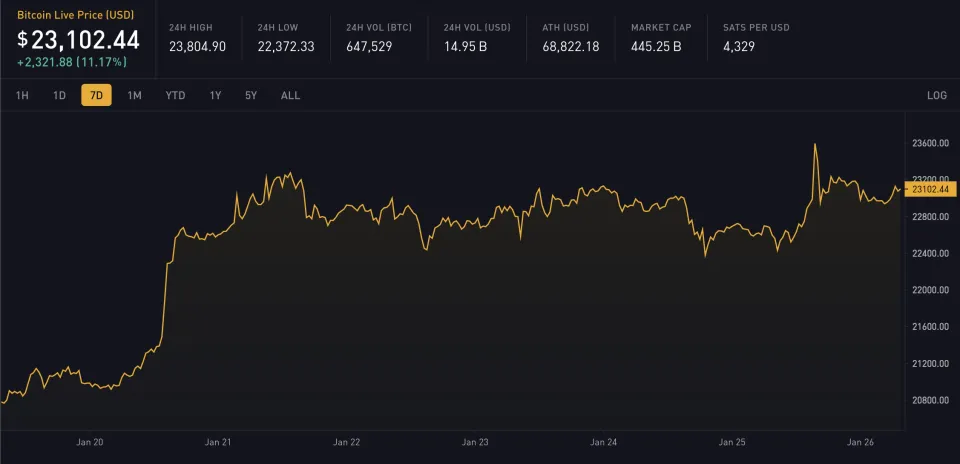Switch to the 1Y chart view
960x464 pixels.
click(x=215, y=95)
